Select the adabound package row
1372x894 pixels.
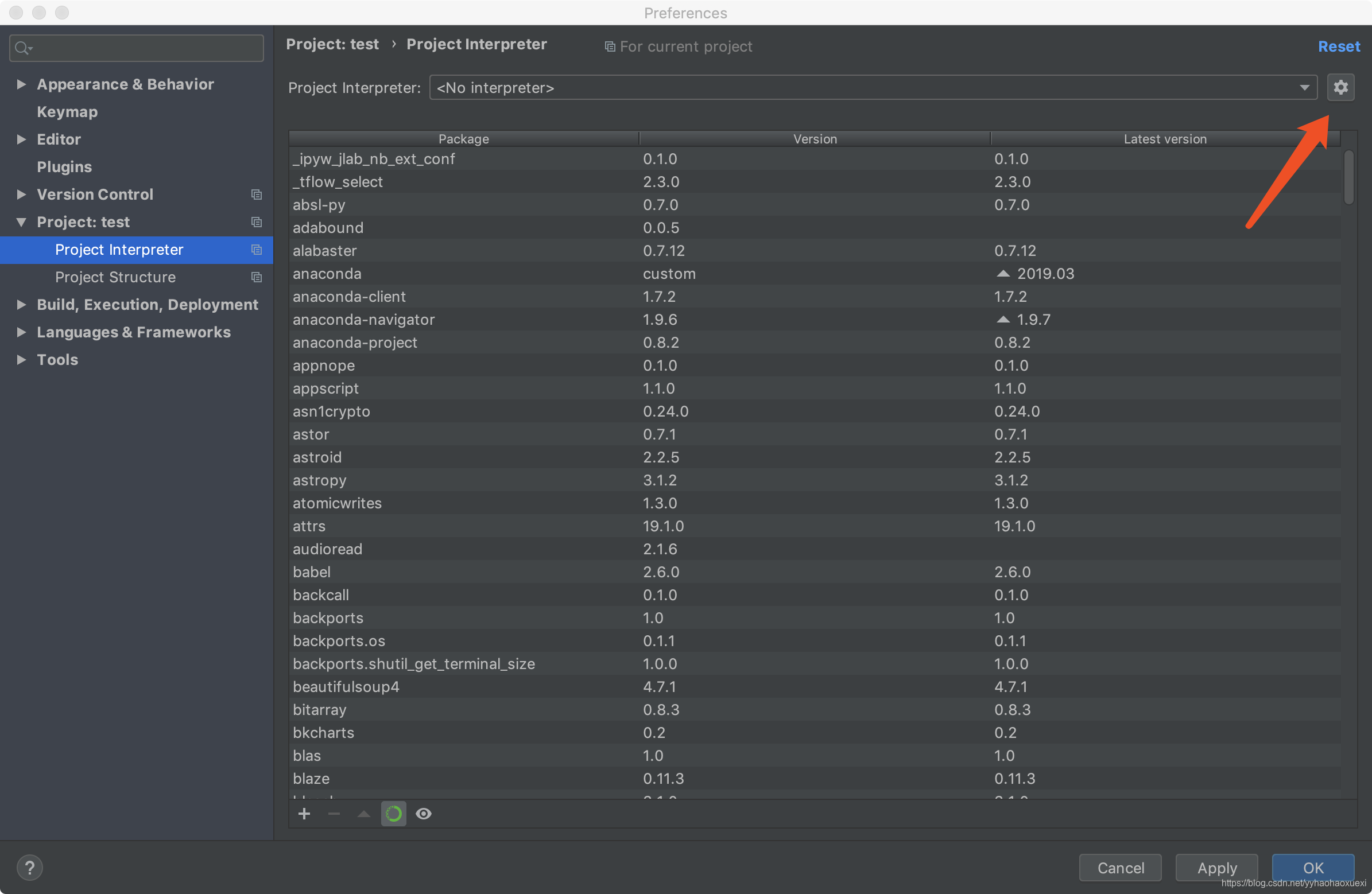[x=815, y=228]
